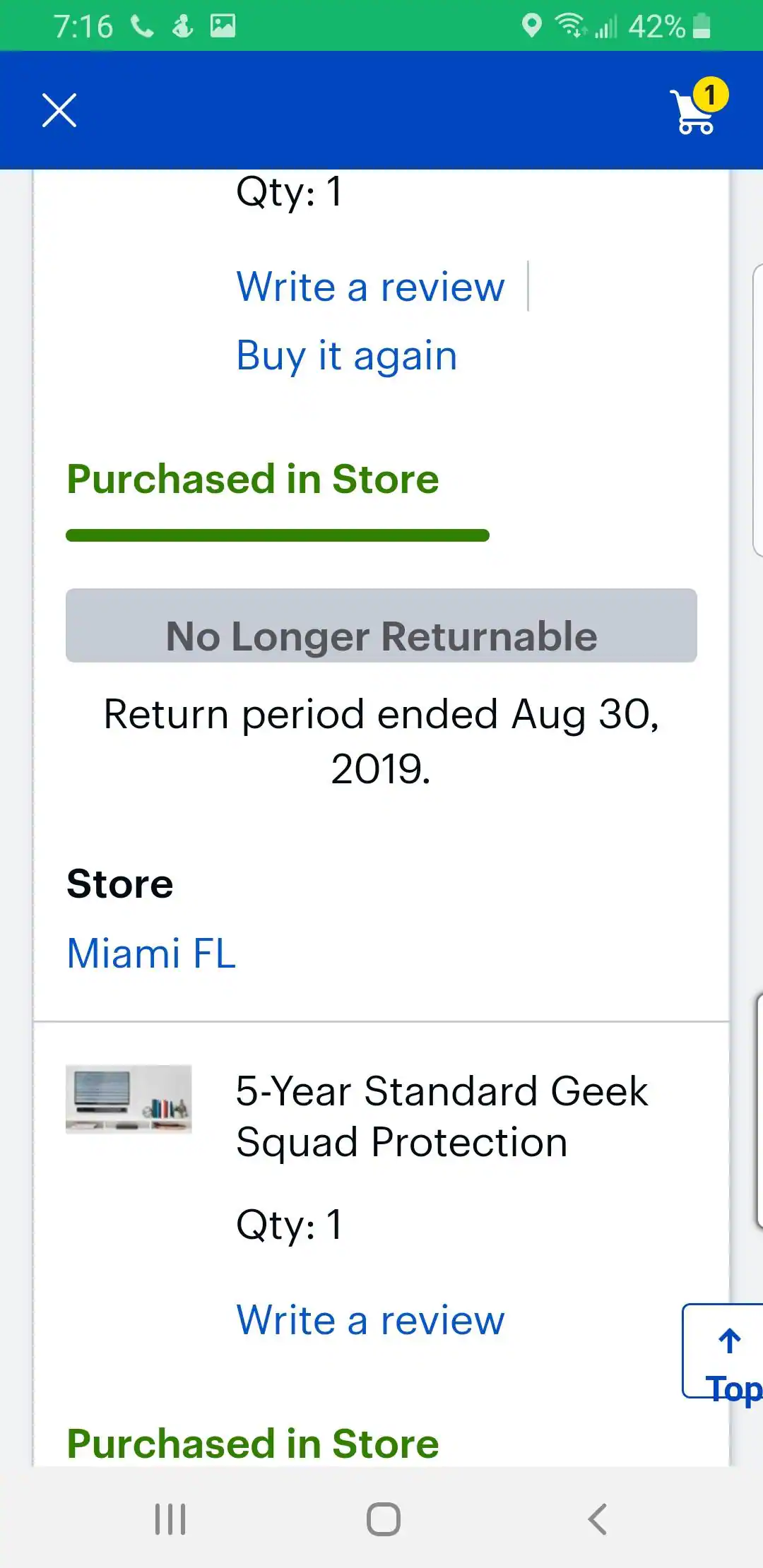This screenshot has height=1568, width=763.
Task: Close the order details page
Action: coord(59,110)
